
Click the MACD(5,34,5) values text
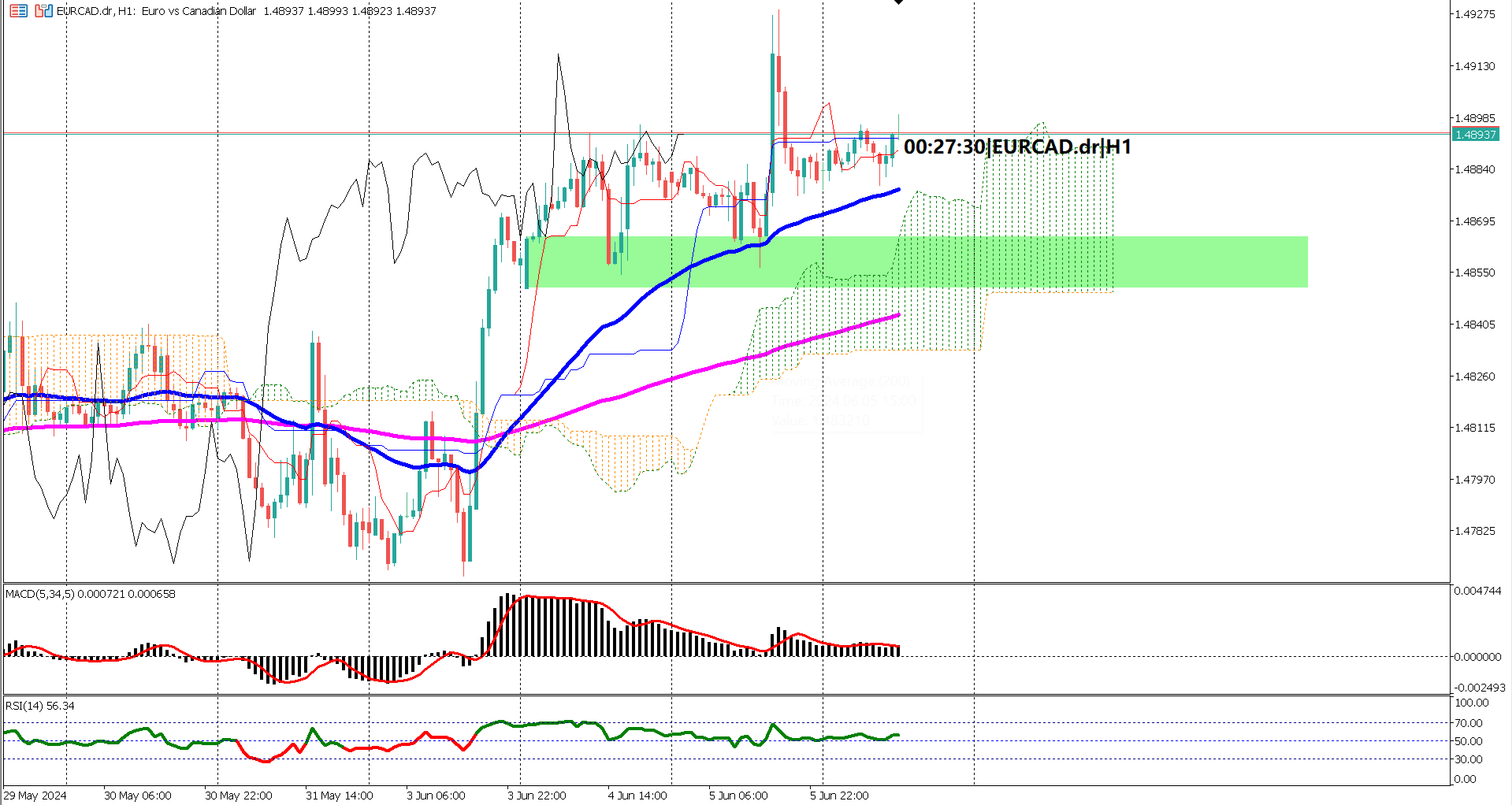pyautogui.click(x=91, y=595)
